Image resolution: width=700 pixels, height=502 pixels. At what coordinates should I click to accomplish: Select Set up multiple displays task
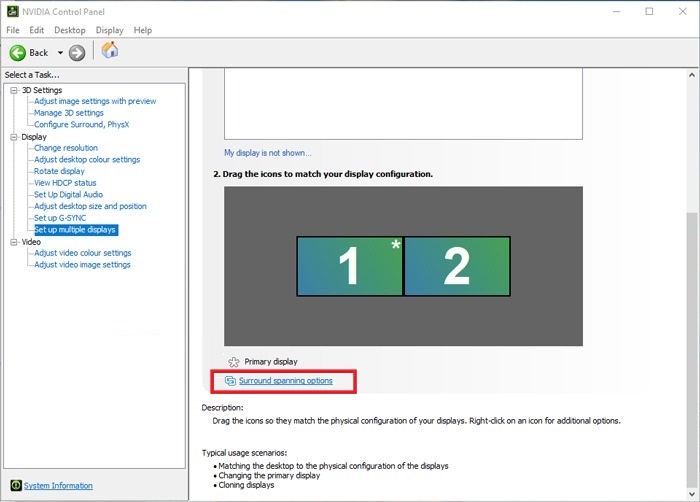[x=76, y=230]
